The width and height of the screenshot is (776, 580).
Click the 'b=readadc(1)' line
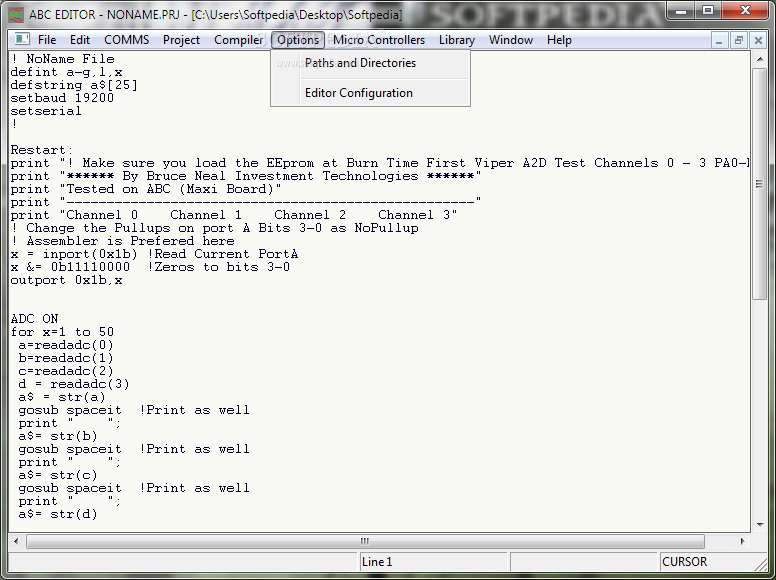tap(66, 358)
